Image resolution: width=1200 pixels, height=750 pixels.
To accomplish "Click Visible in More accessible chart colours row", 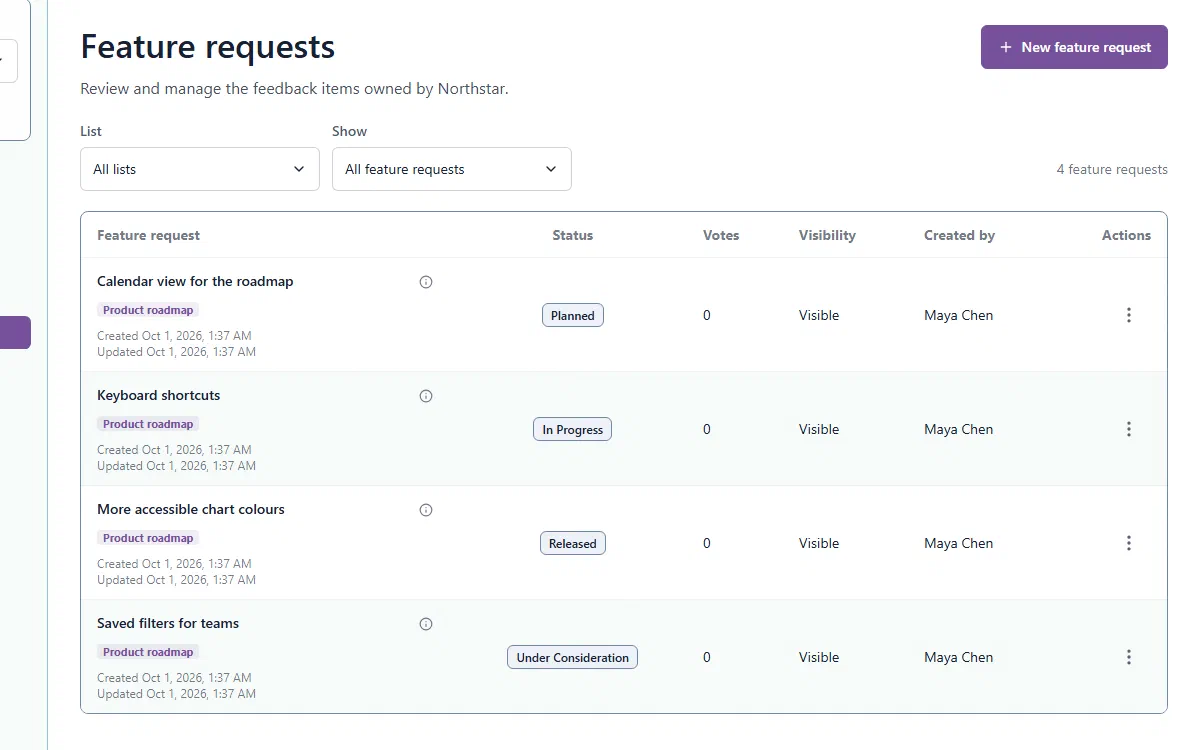I will (x=819, y=543).
